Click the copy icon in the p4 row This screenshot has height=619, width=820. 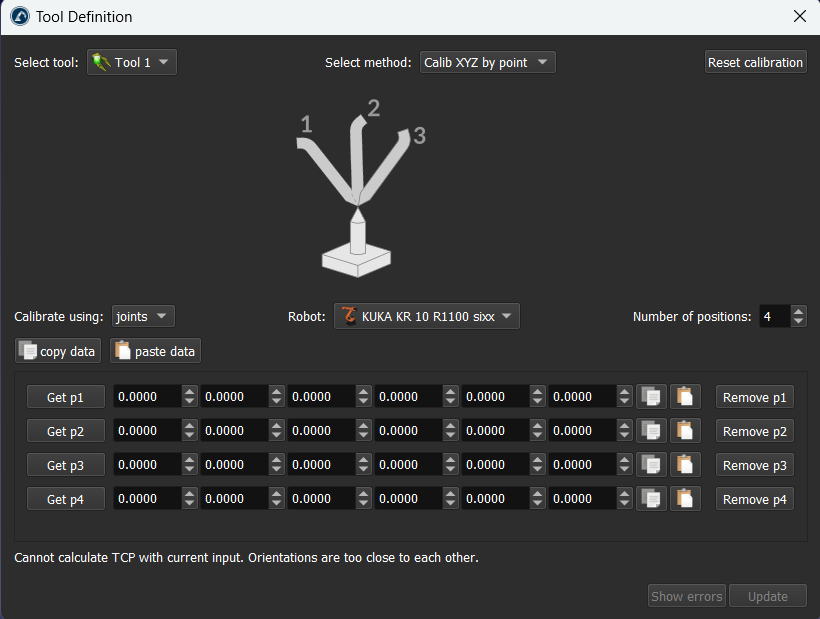(651, 499)
